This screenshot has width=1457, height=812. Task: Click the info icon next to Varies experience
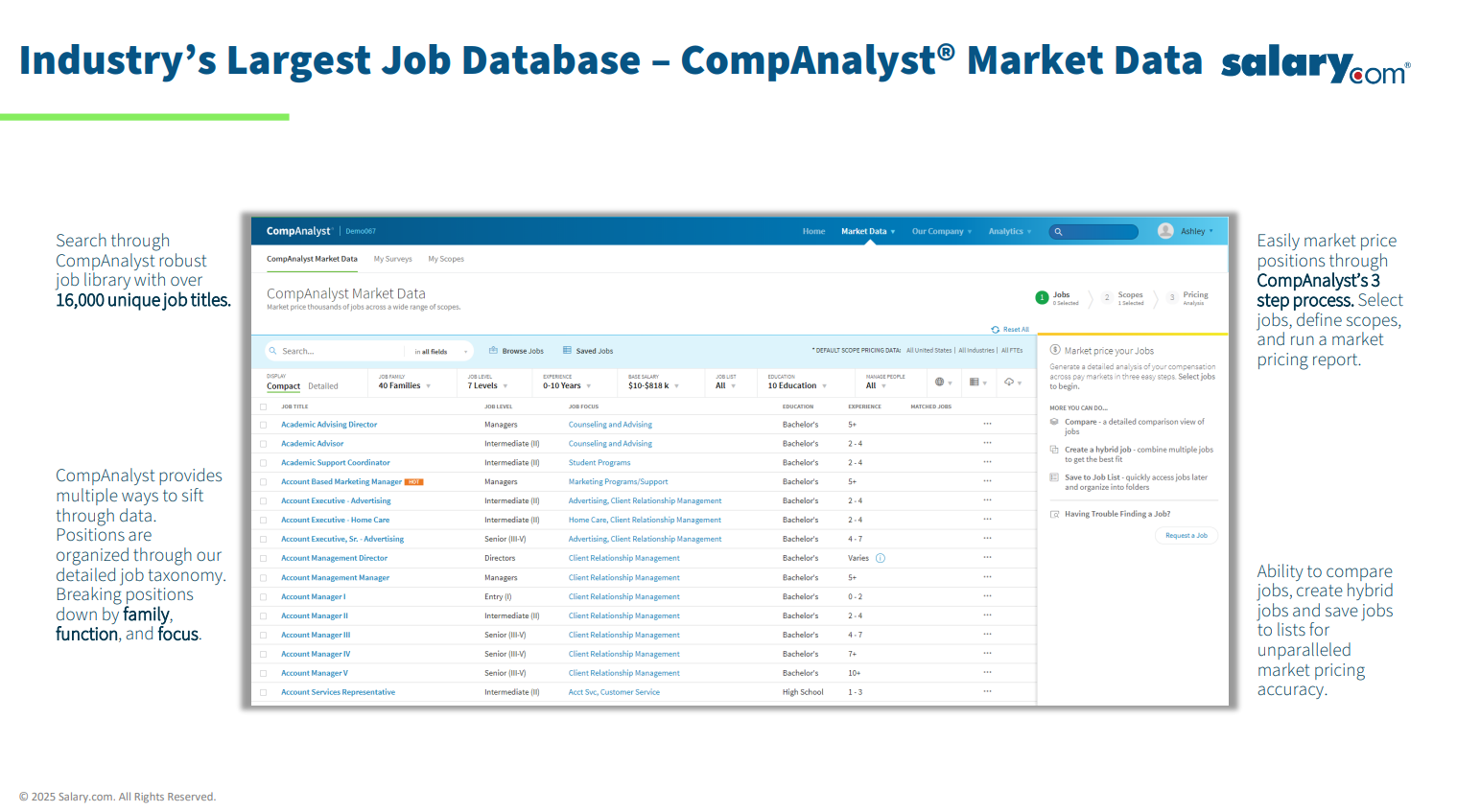pos(881,558)
